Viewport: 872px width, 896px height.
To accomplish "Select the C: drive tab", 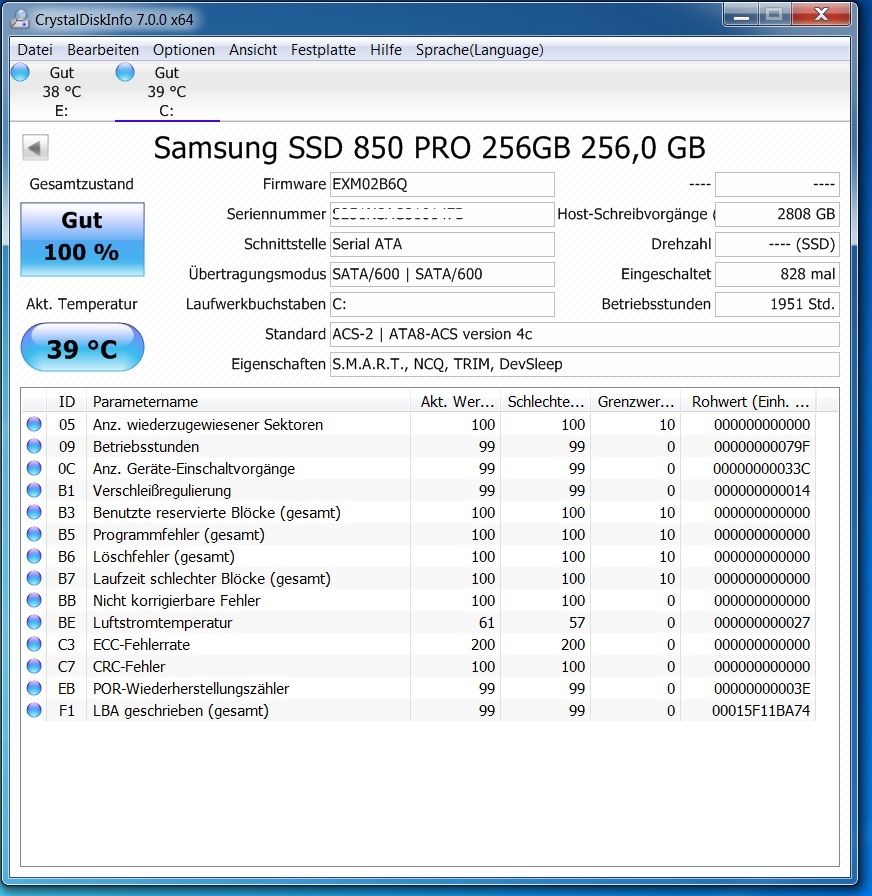I will coord(167,91).
